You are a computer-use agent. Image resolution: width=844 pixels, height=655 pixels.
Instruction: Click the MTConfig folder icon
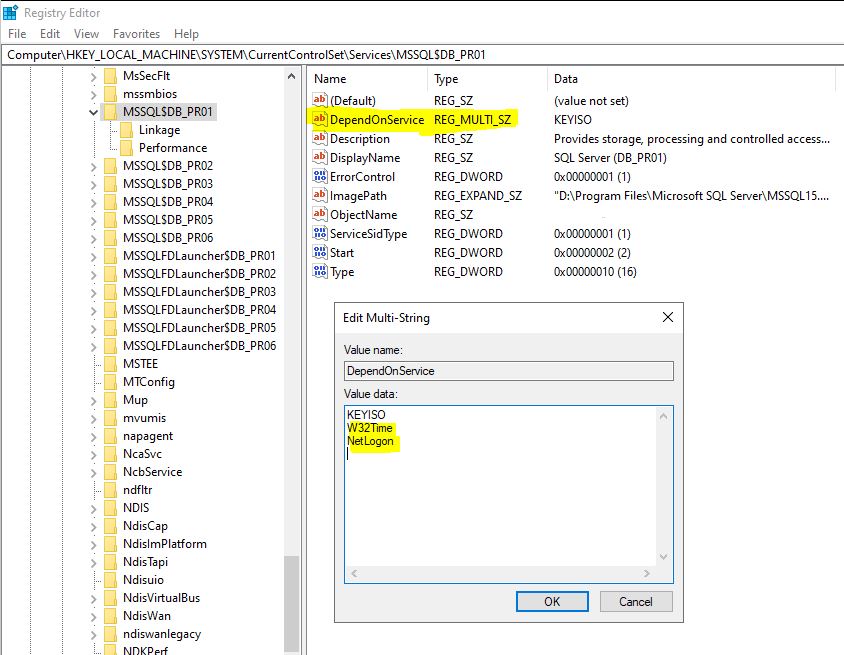(110, 382)
